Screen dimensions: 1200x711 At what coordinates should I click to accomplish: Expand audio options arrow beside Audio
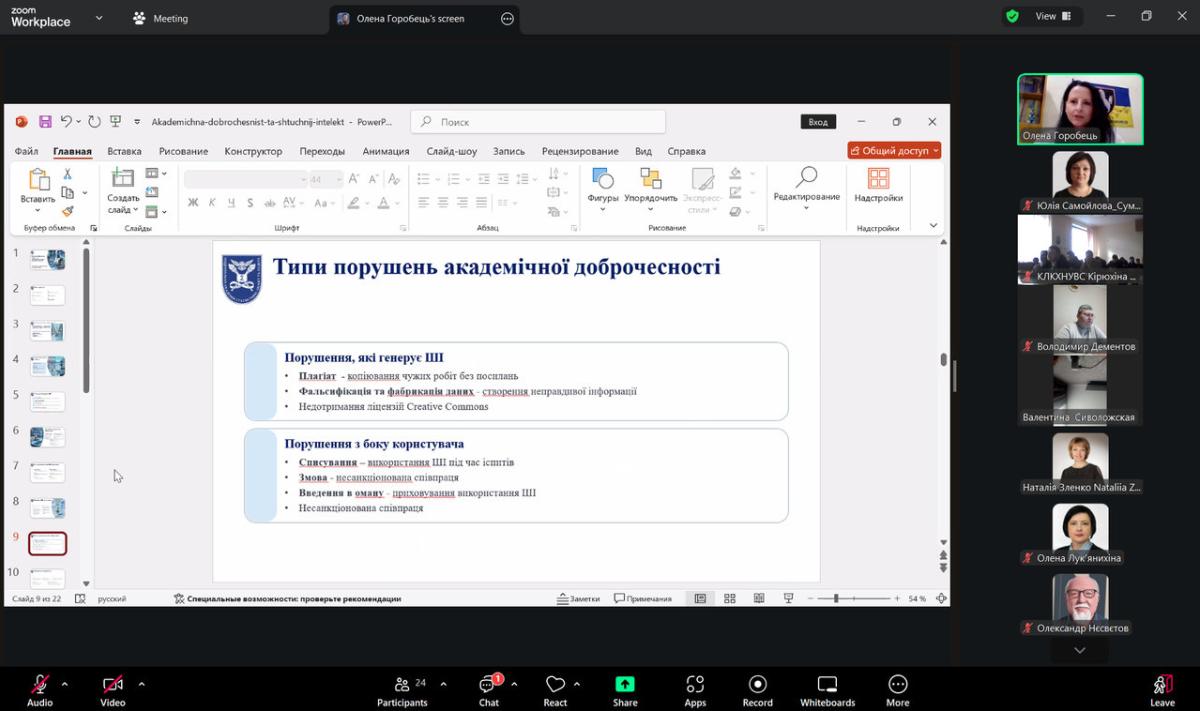(x=65, y=684)
